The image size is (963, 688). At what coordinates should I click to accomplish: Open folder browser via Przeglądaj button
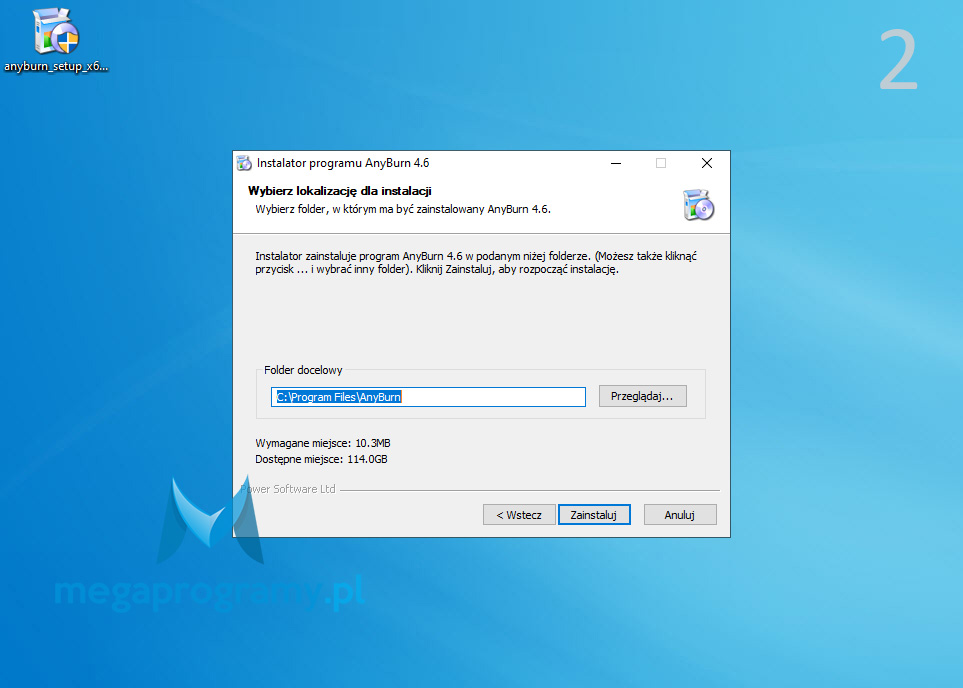642,396
